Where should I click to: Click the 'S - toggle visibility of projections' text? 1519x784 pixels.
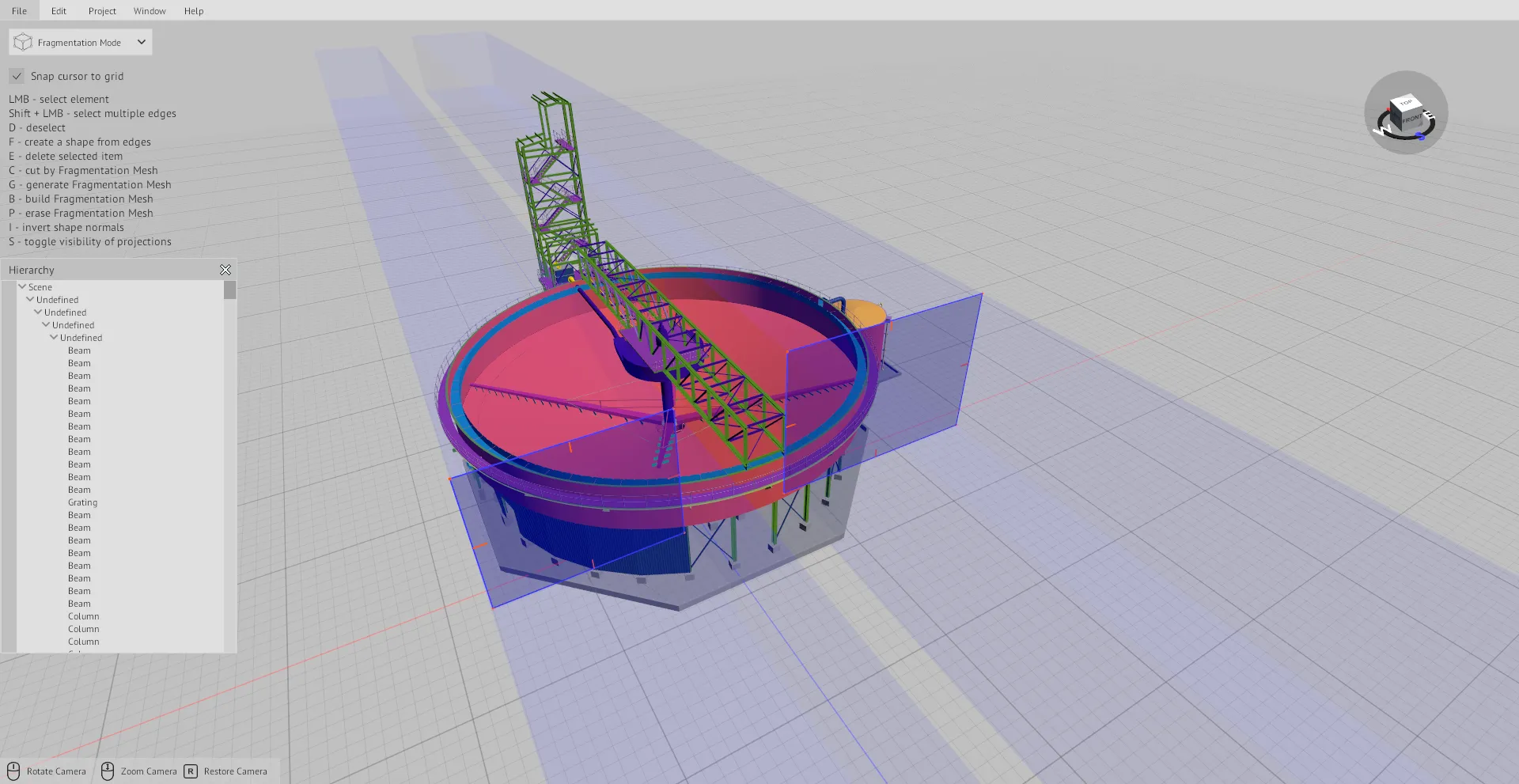89,241
